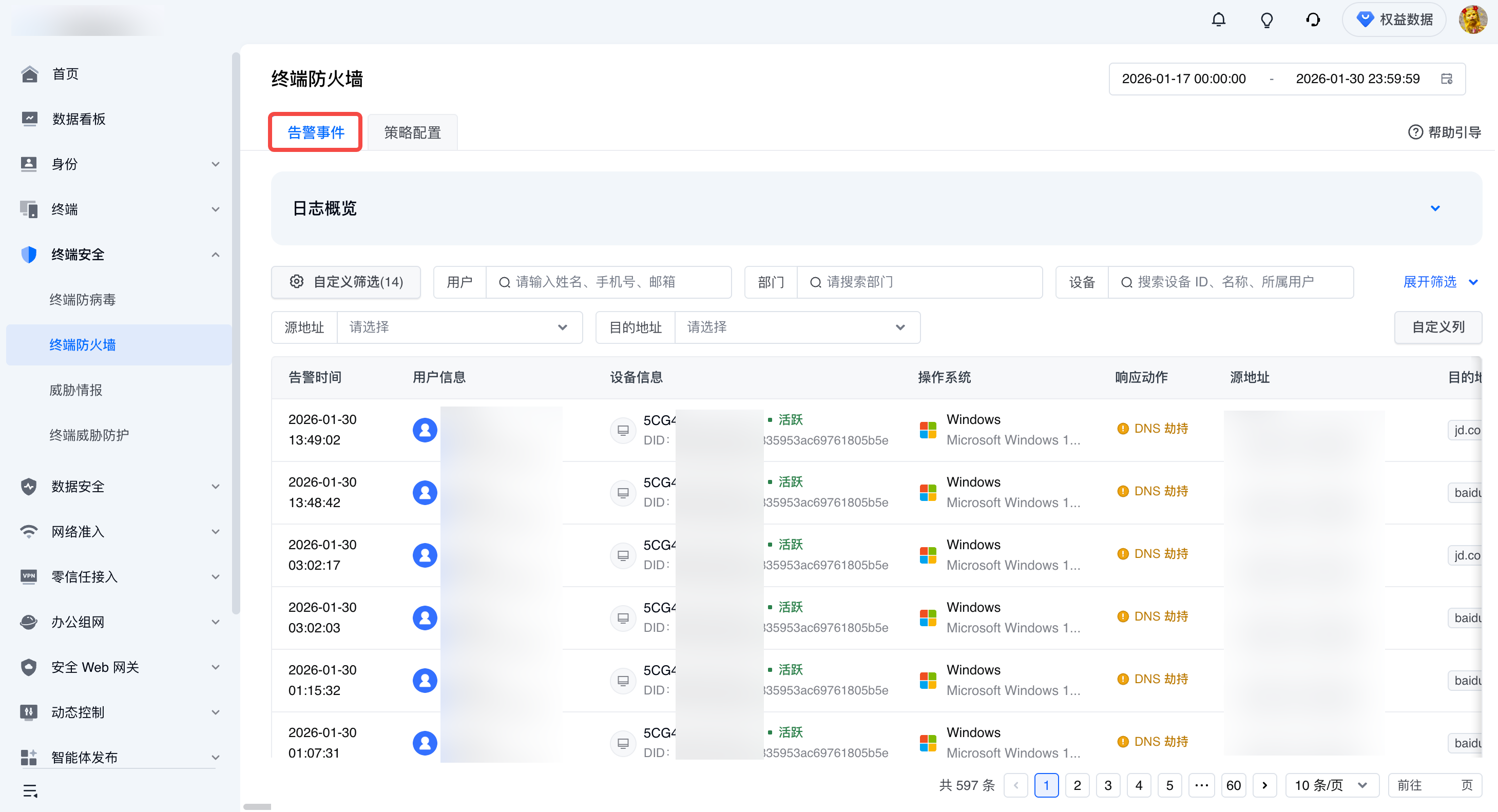Screen dimensions: 1498x812
Task: Go to page 5
Action: click(1169, 785)
